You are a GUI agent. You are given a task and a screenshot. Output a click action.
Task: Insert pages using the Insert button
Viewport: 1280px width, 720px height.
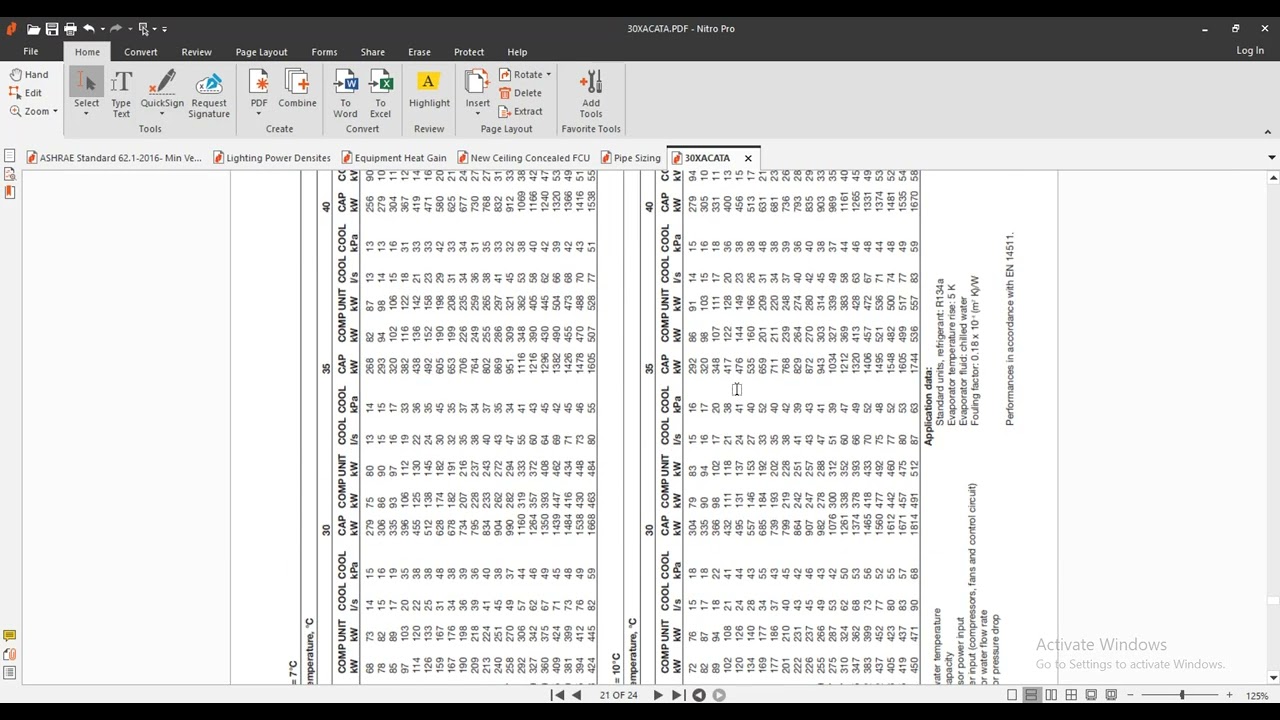[478, 90]
